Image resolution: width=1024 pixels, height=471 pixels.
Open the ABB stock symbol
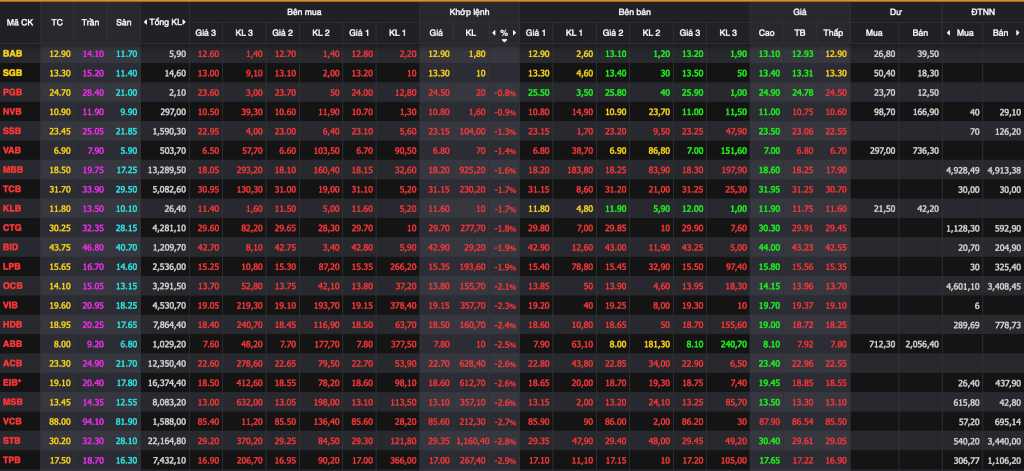12,344
